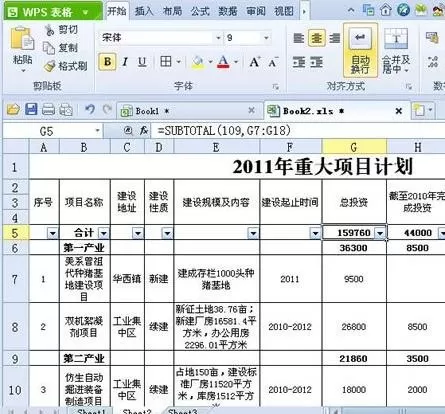Image resolution: width=445 pixels, height=414 pixels.
Task: Select the Format Painter brush
Action: pyautogui.click(x=50, y=66)
